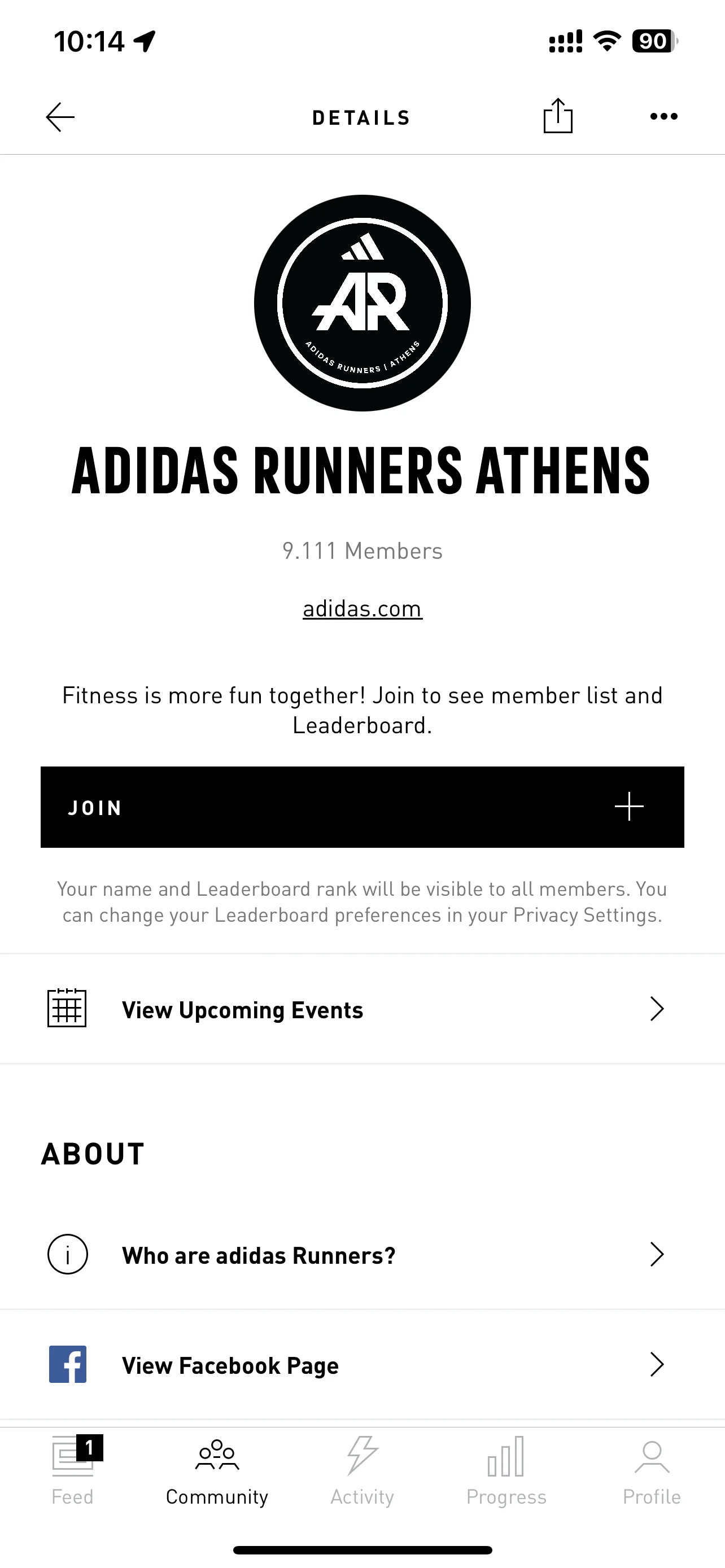Open the Profile tab

tap(652, 1470)
